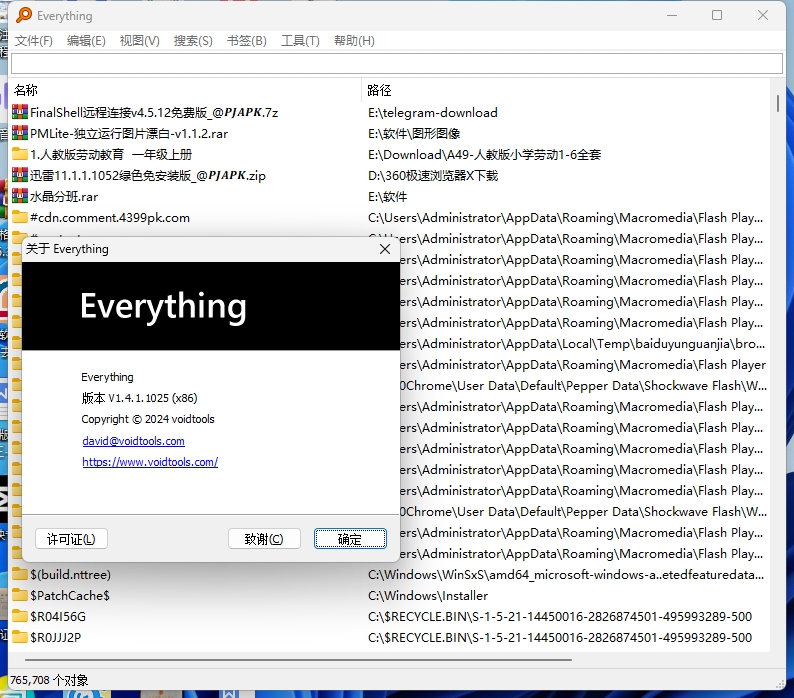794x698 pixels.
Task: Click Copyright © 2024 voidtools text
Action: [x=148, y=419]
